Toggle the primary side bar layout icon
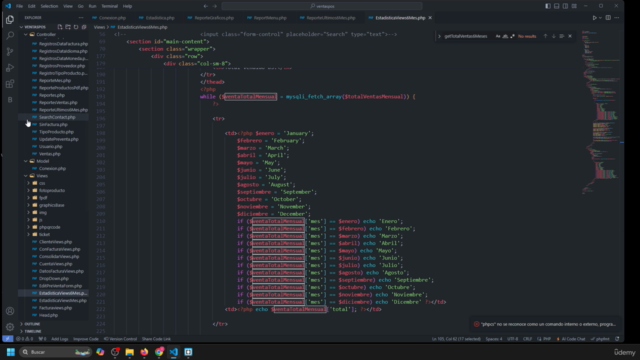 548,6
